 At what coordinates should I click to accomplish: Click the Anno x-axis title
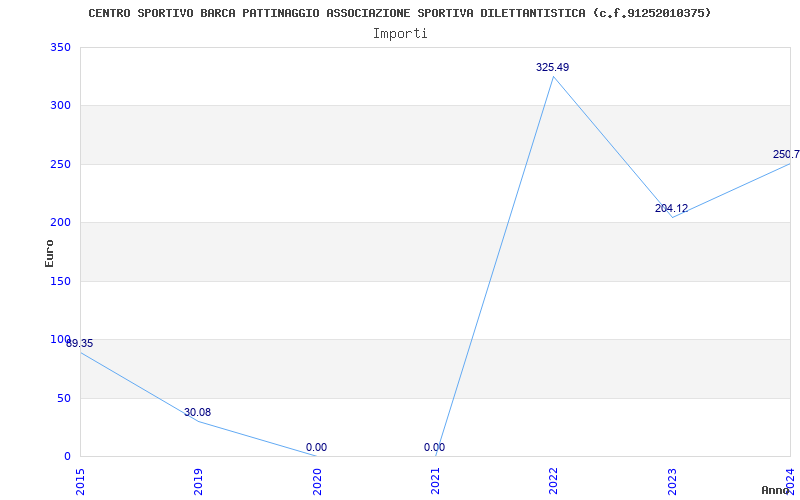pos(776,490)
